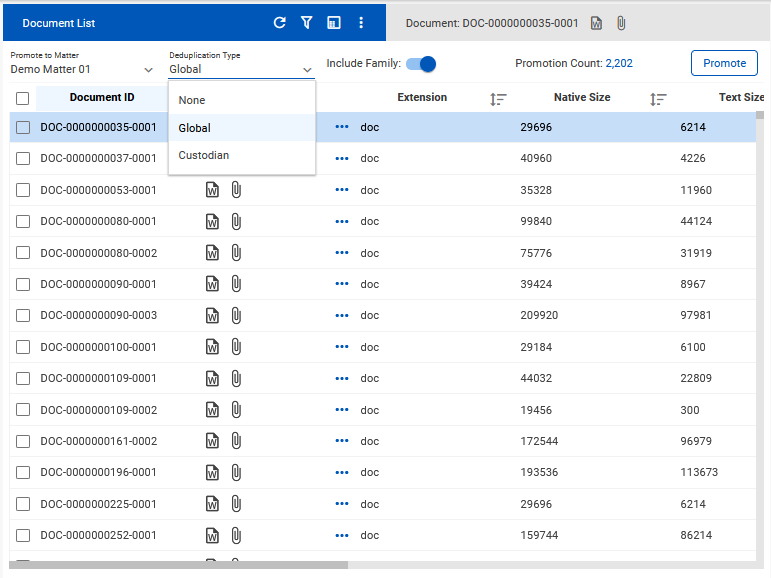
Task: Sort by the Extension column sort icon
Action: coord(498,99)
